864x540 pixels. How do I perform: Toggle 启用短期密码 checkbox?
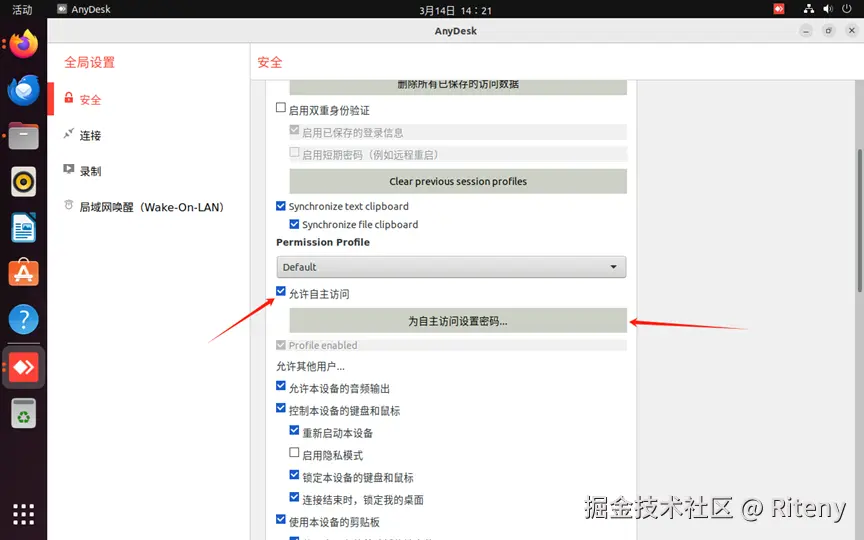294,152
